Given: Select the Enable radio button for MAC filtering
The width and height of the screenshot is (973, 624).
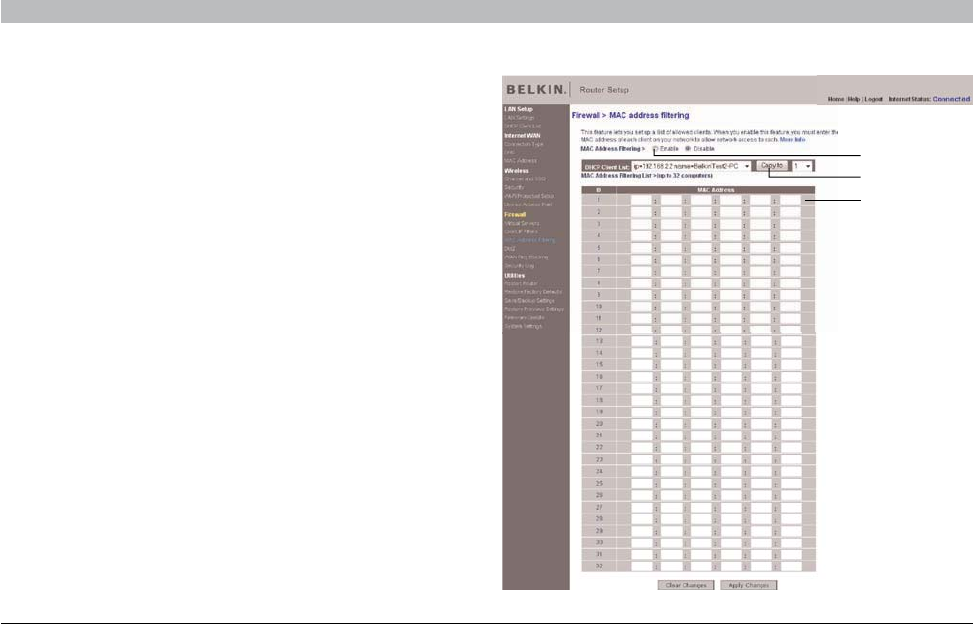Looking at the screenshot, I should click(656, 149).
